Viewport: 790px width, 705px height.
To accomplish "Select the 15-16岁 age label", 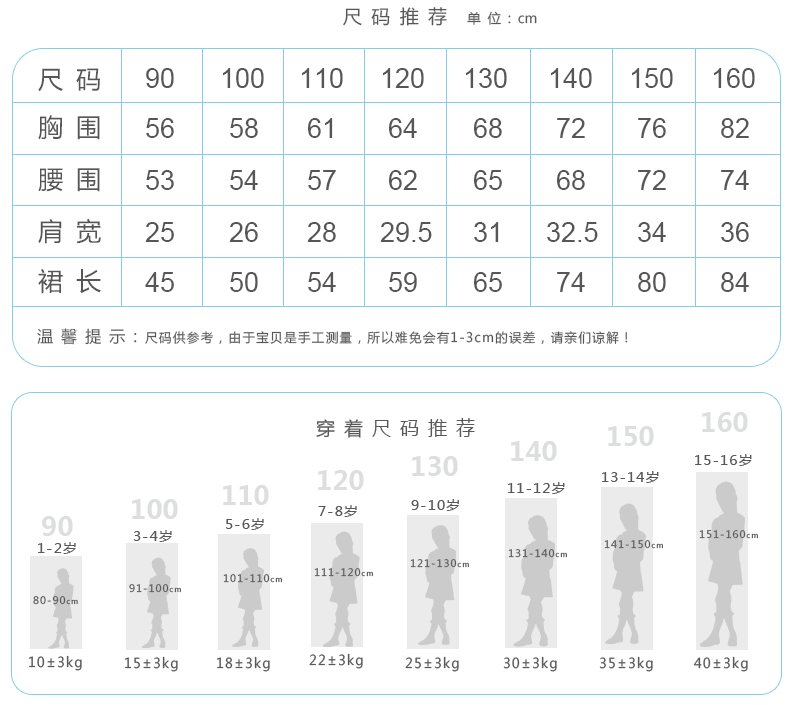I will point(723,460).
